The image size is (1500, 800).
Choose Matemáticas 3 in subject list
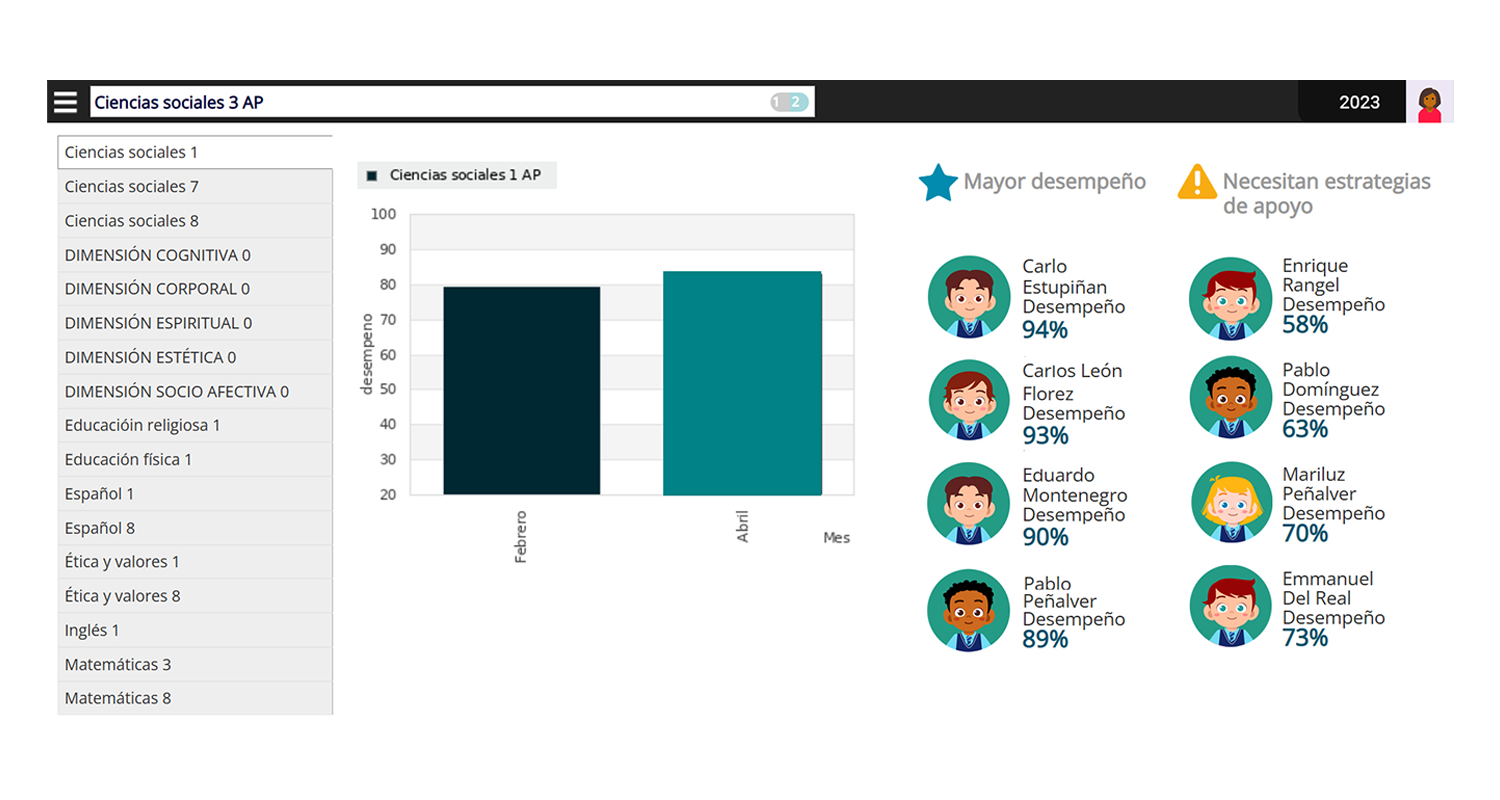(195, 664)
